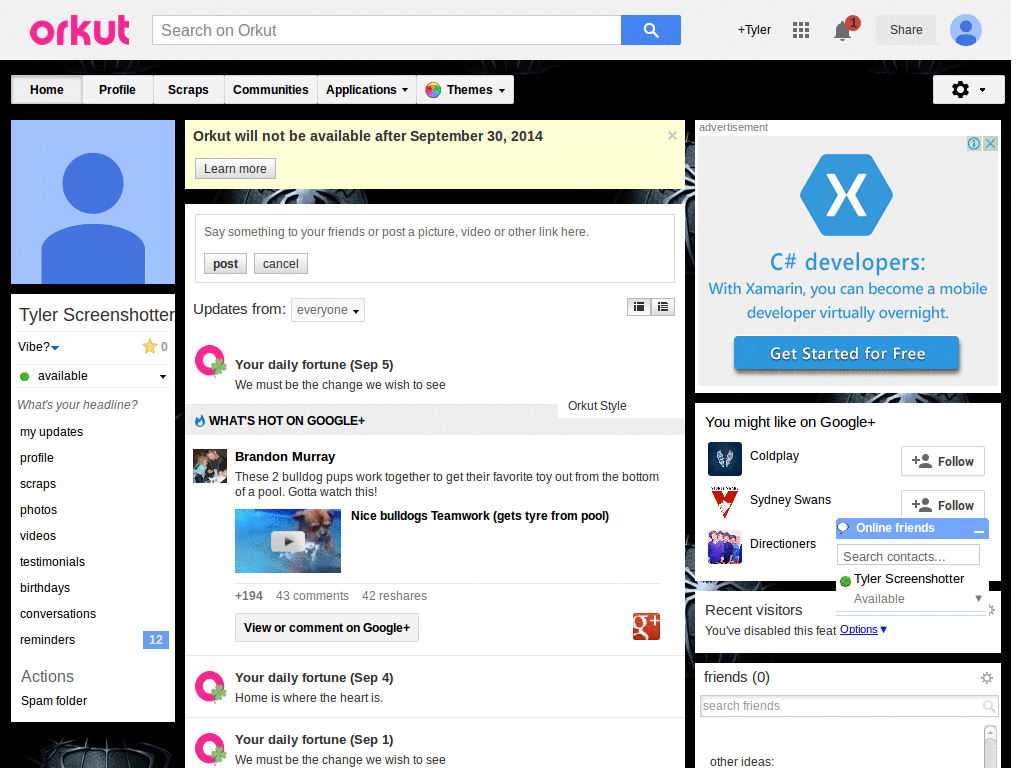Expand the Themes menu
This screenshot has height=768, width=1024.
[x=465, y=89]
